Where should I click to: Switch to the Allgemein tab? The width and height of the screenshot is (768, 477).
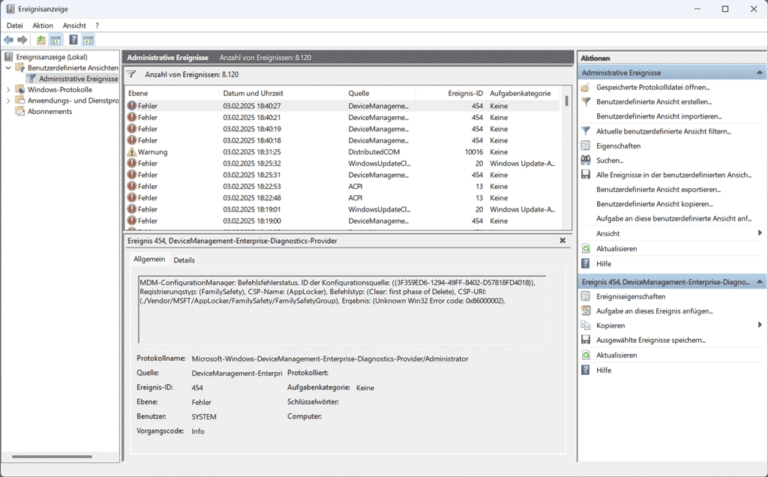149,259
